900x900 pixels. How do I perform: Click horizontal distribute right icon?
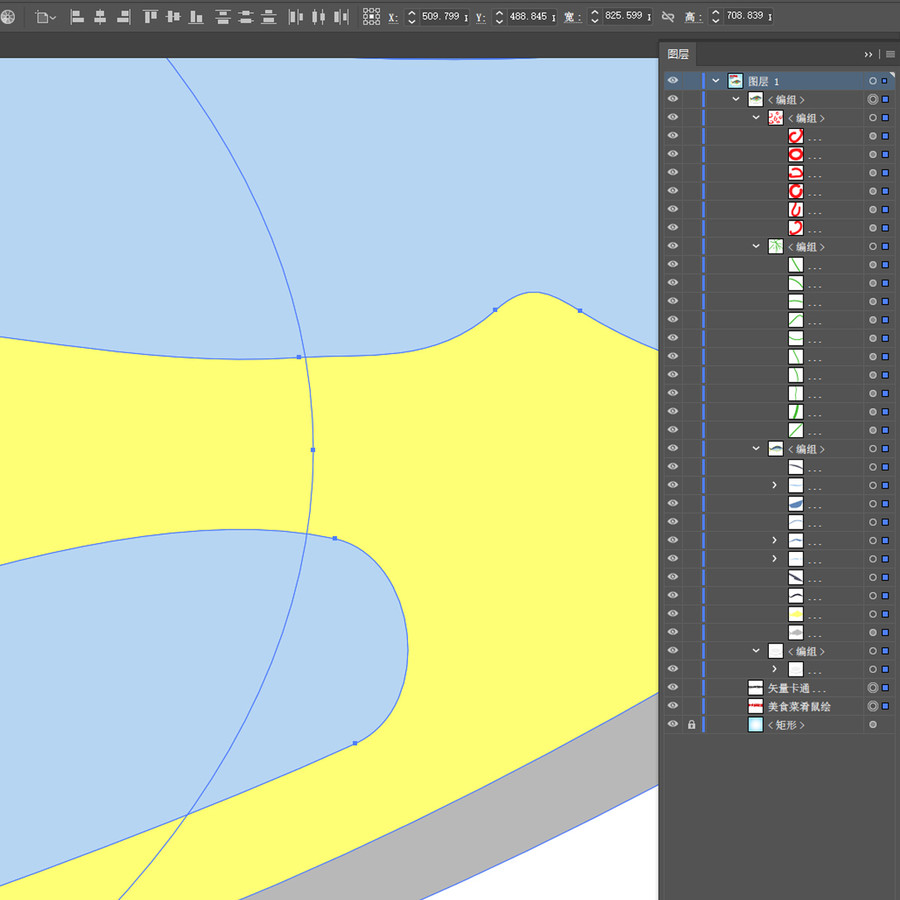pyautogui.click(x=342, y=17)
